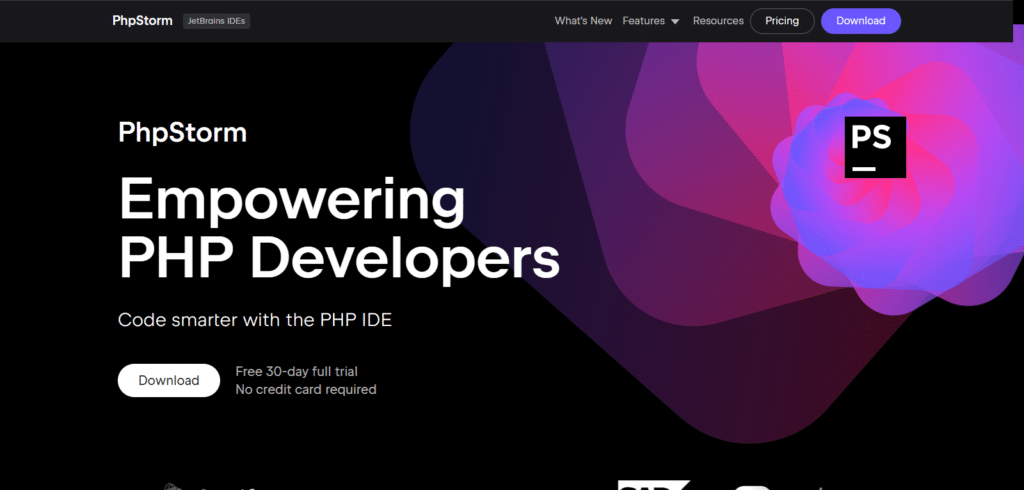Image resolution: width=1024 pixels, height=490 pixels.
Task: Click the 'Empowering PHP Developers' headline
Action: click(x=339, y=230)
